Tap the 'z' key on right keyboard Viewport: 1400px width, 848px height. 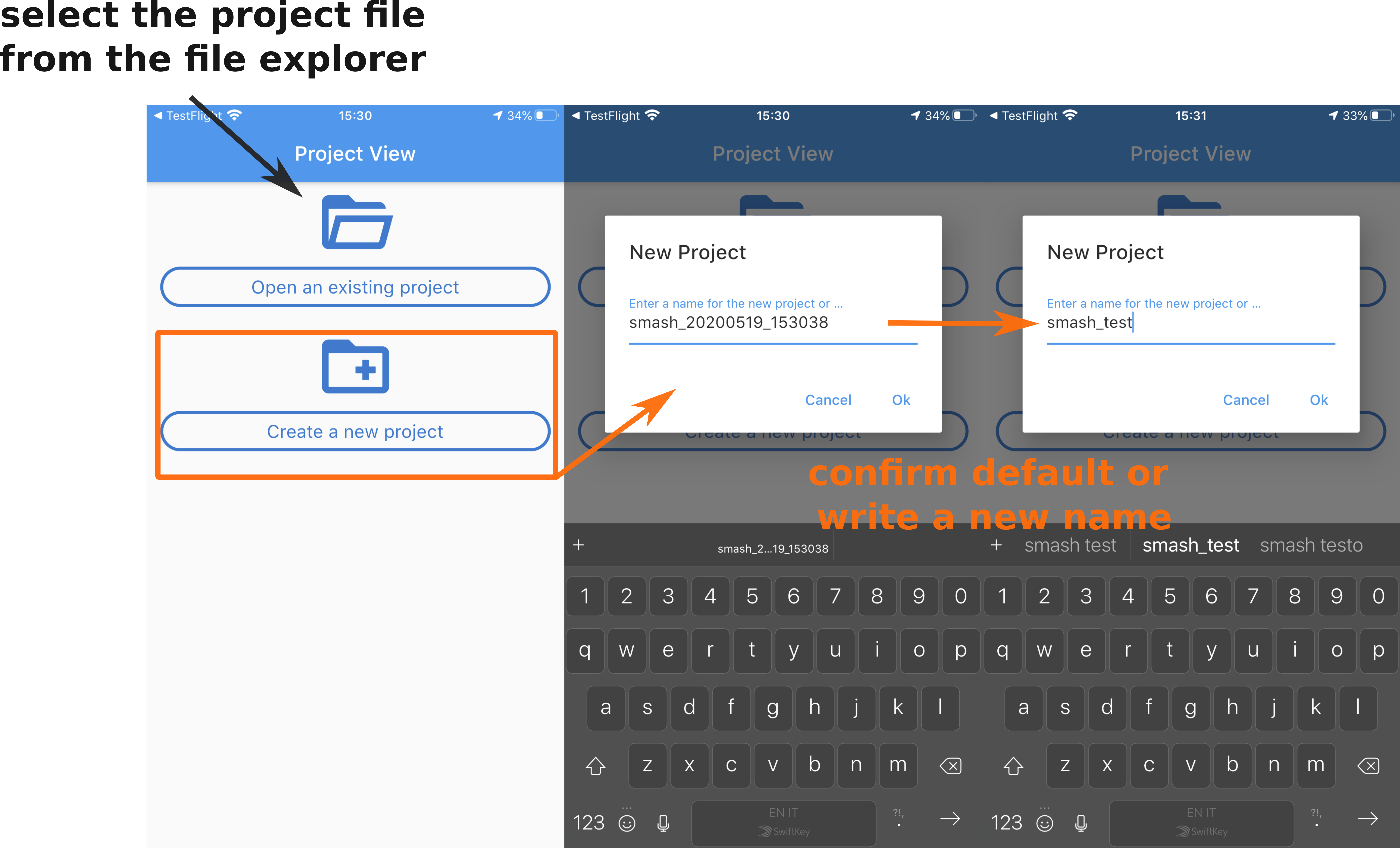click(x=1065, y=766)
